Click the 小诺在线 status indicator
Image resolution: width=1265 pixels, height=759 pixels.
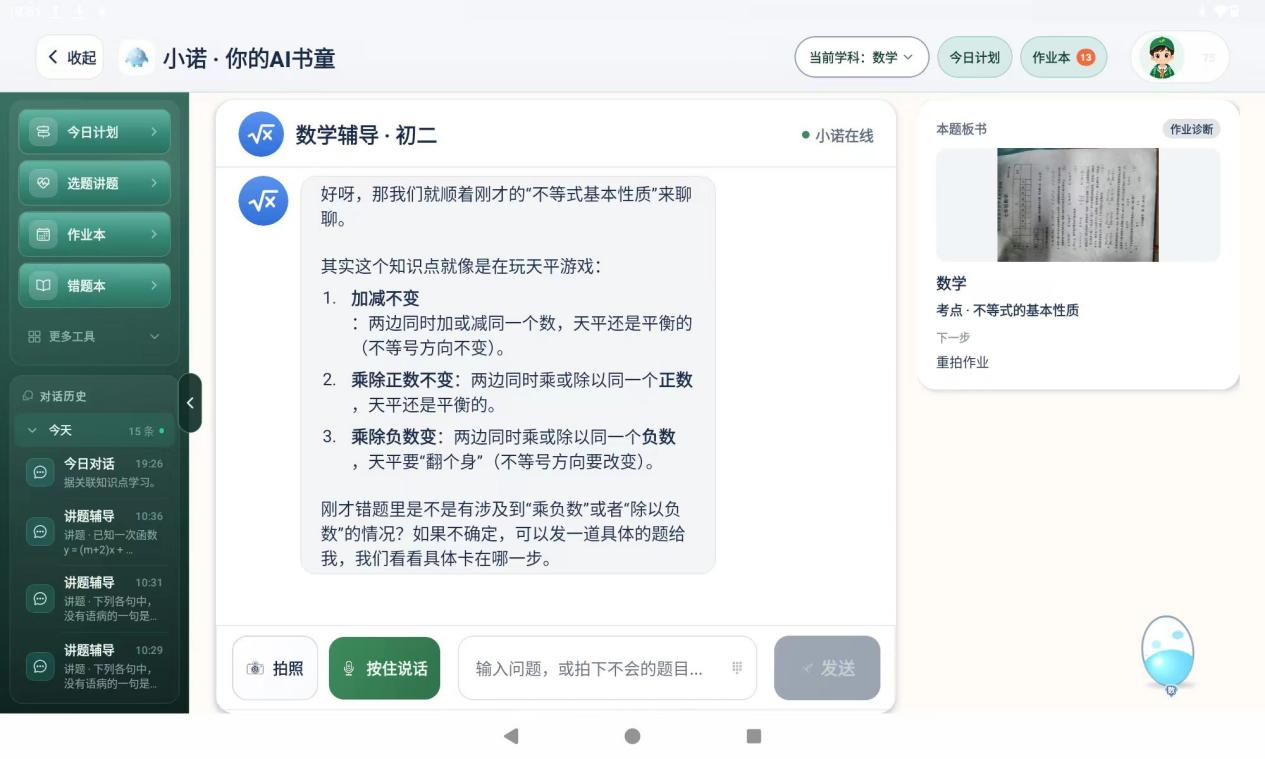click(838, 135)
